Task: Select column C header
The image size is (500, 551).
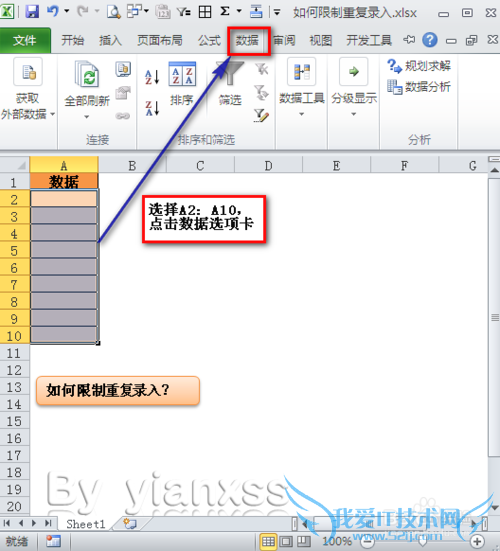Action: point(200,164)
